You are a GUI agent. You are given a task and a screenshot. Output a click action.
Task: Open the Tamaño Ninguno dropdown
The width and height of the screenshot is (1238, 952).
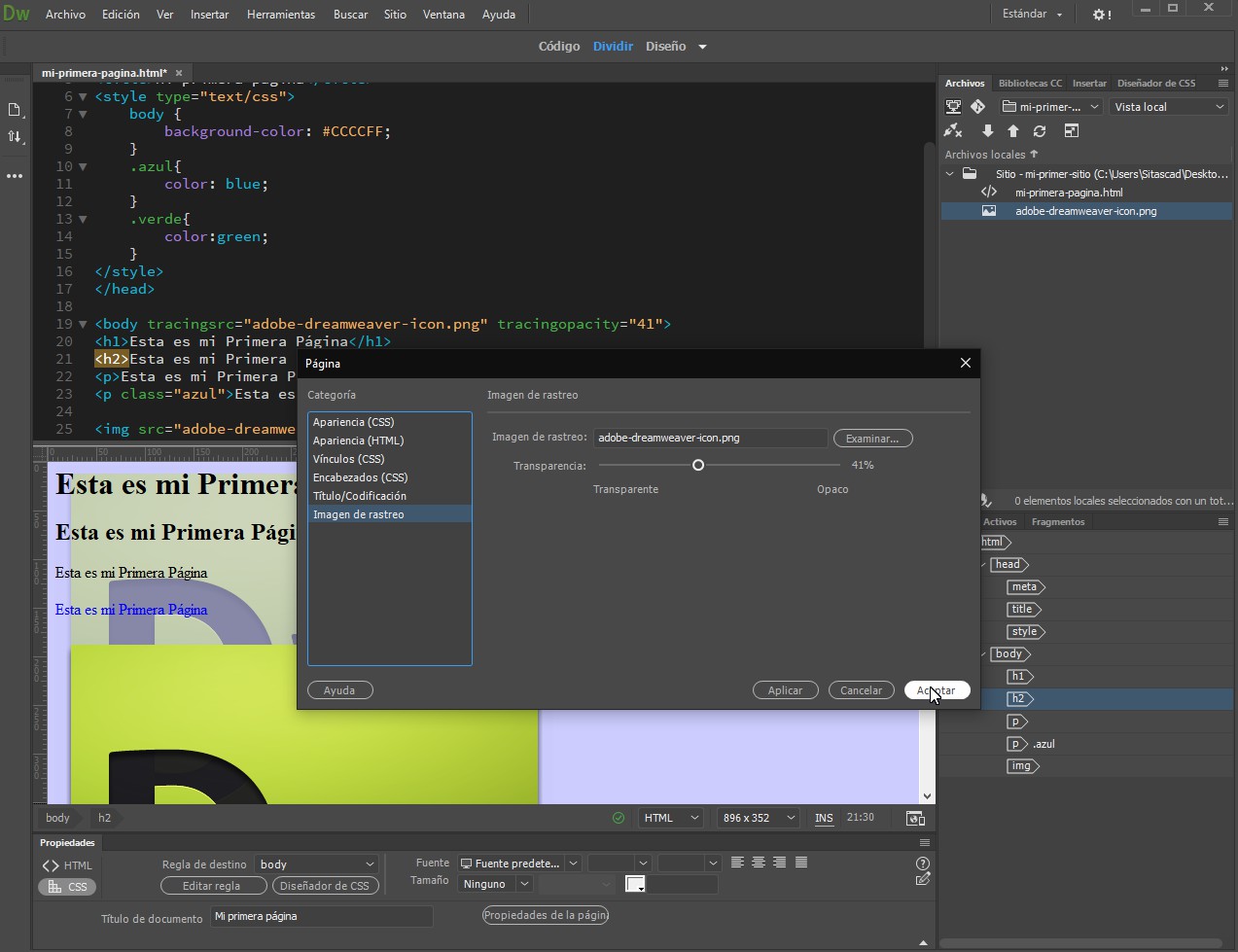click(495, 884)
